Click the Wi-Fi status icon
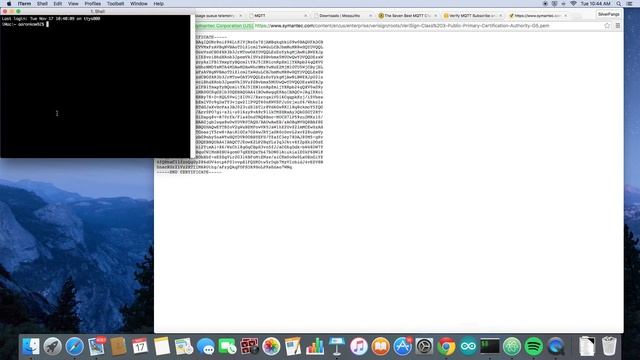The height and width of the screenshot is (360, 640). click(573, 4)
